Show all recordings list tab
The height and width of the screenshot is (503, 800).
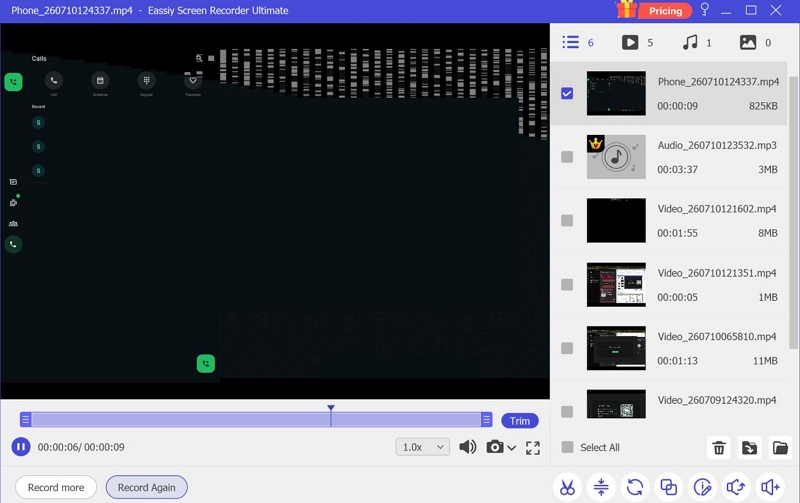click(570, 42)
